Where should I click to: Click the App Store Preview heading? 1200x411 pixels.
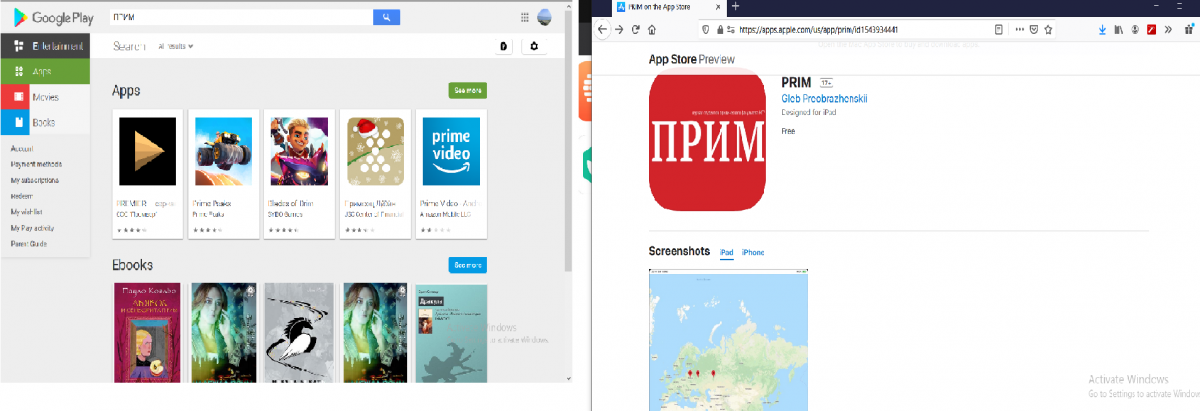(692, 59)
